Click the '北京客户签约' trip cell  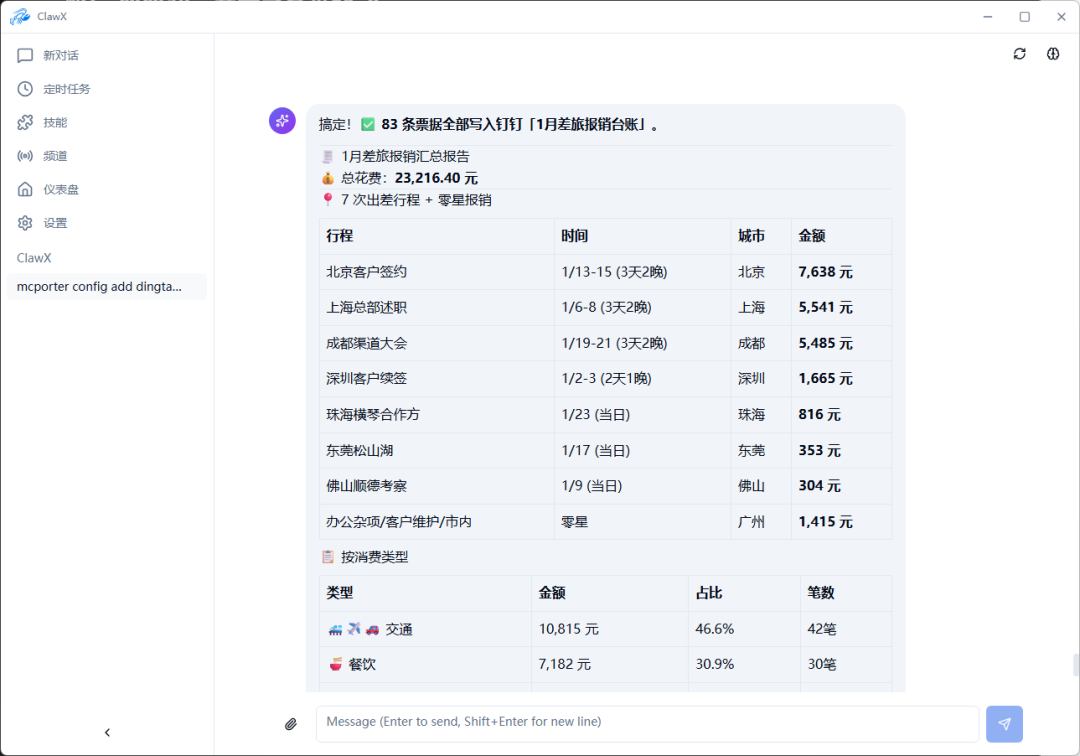(437, 272)
